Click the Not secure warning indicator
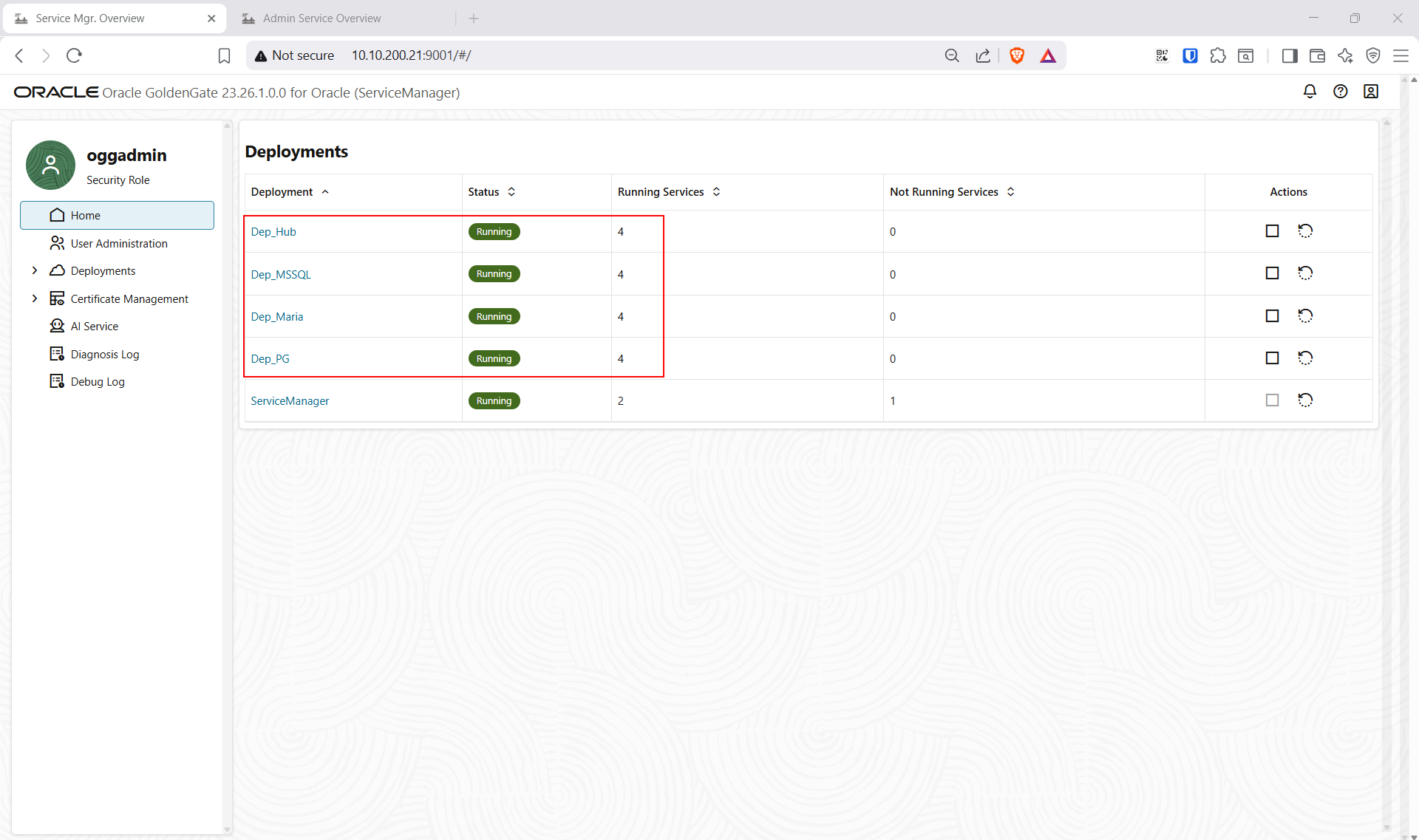The width and height of the screenshot is (1419, 840). pos(294,55)
